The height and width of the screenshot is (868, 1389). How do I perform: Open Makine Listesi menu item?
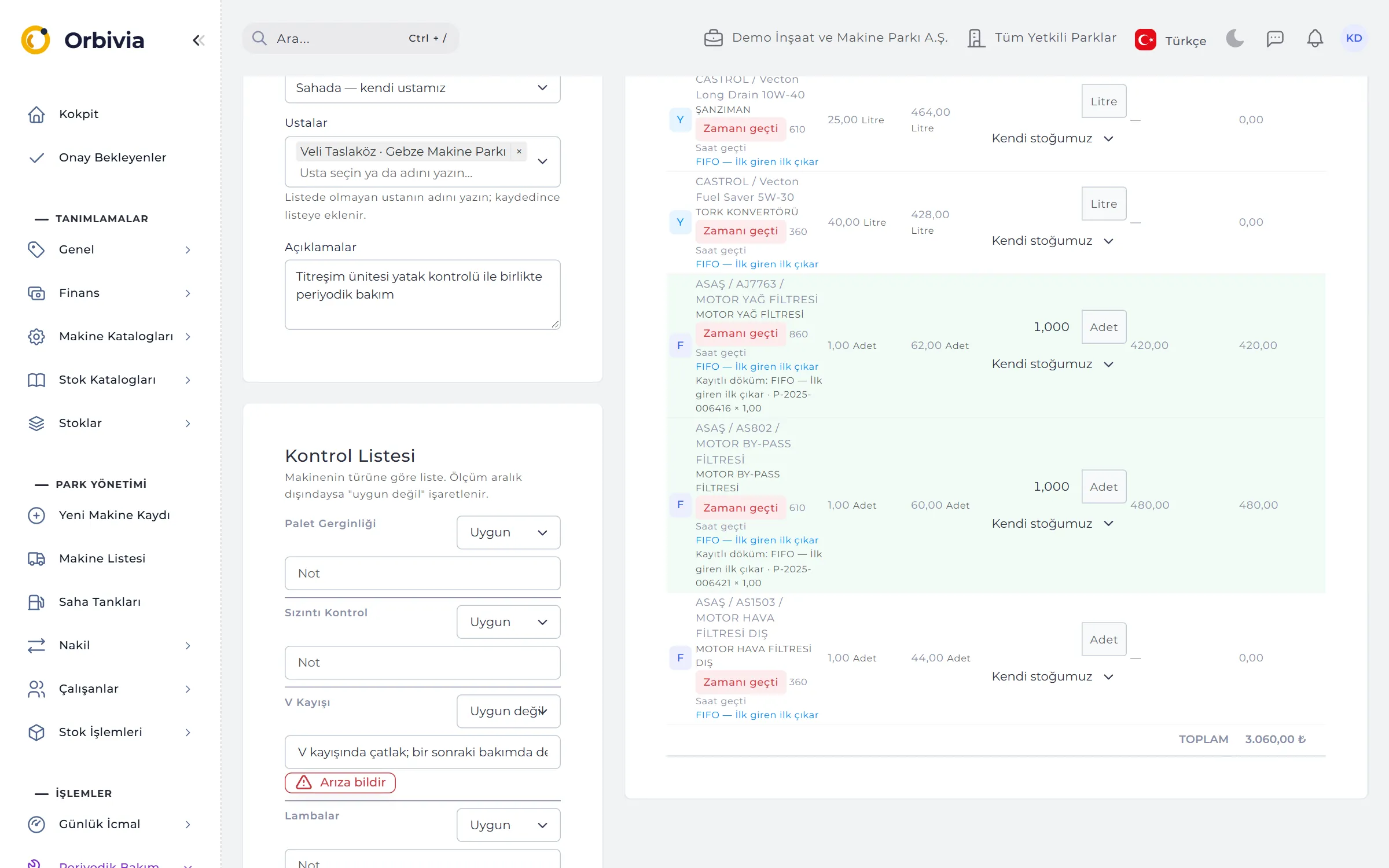coord(110,558)
